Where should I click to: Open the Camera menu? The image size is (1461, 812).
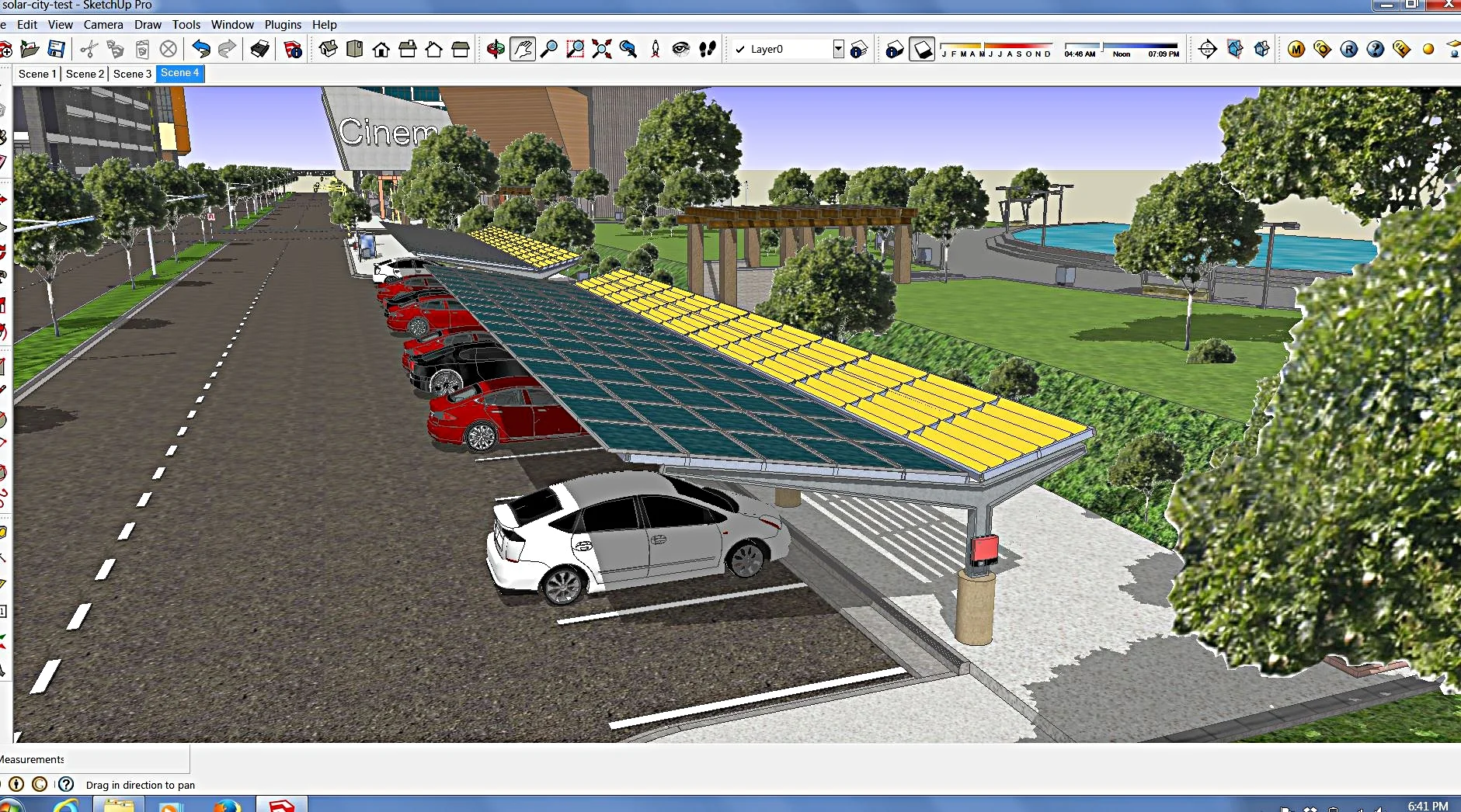point(103,25)
